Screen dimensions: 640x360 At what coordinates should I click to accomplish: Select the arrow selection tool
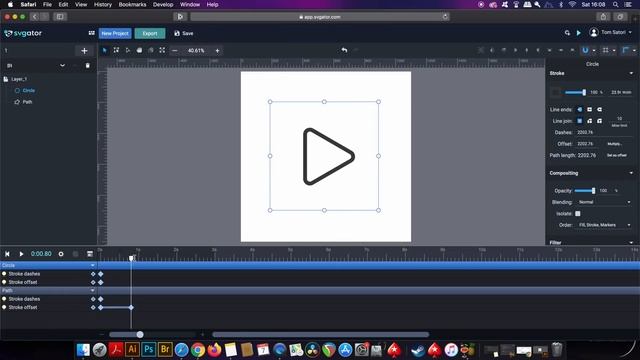coord(104,50)
